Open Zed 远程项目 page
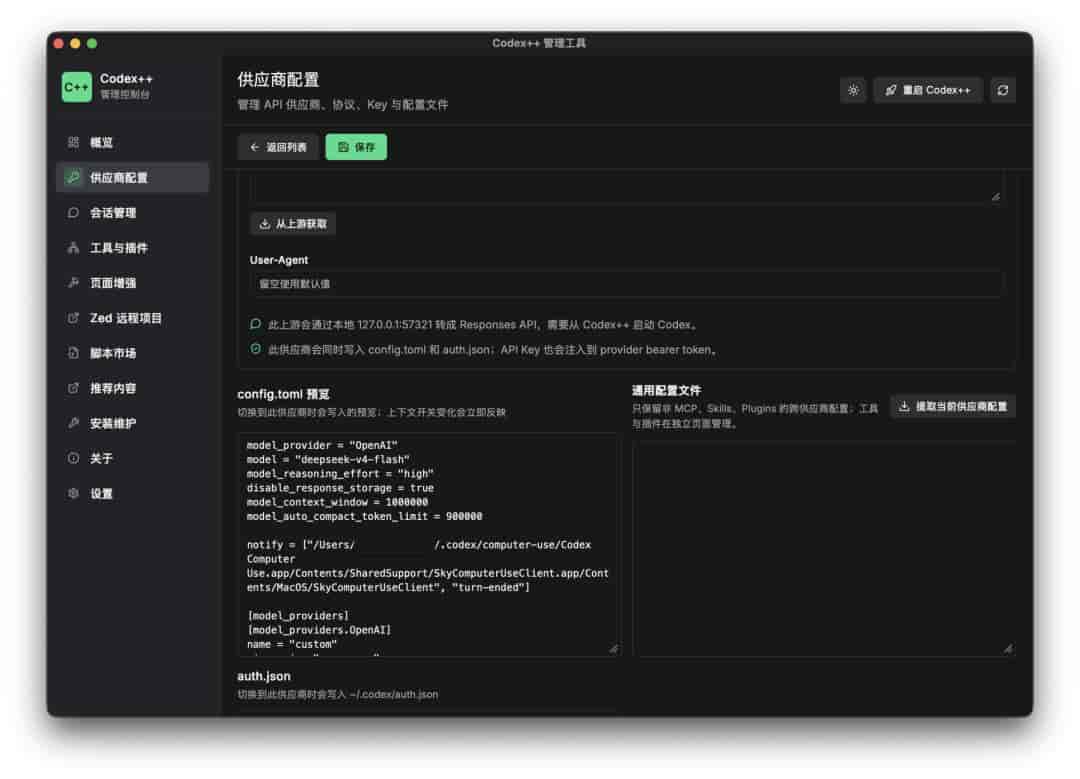 132,318
